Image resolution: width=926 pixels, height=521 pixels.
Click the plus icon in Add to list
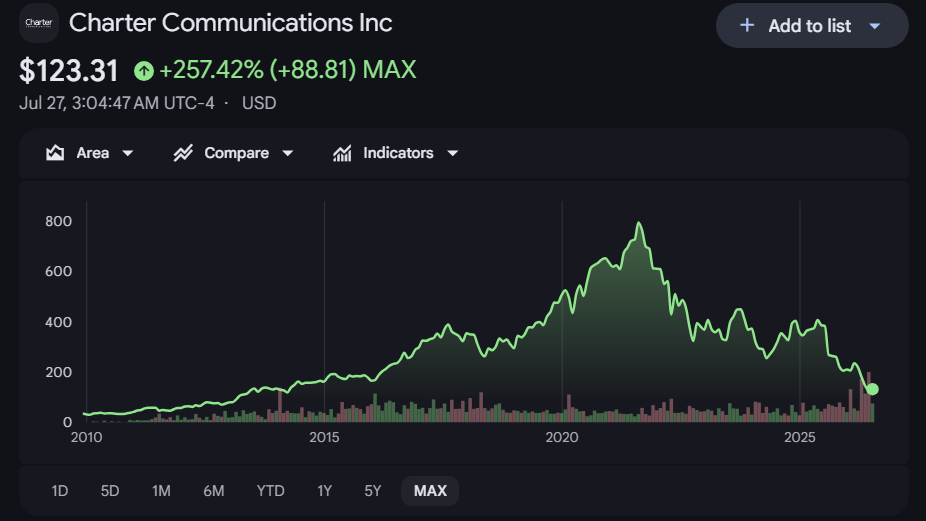747,25
